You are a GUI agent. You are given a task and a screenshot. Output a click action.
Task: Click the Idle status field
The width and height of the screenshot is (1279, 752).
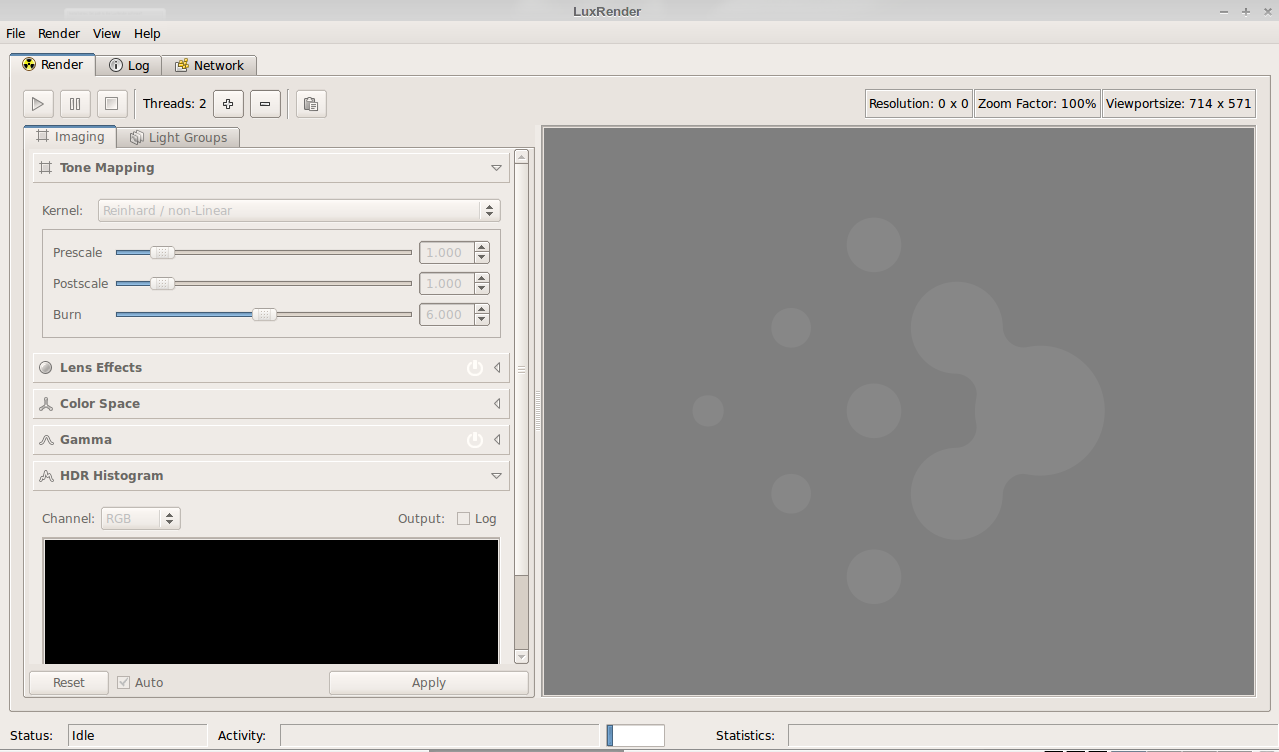(x=137, y=736)
